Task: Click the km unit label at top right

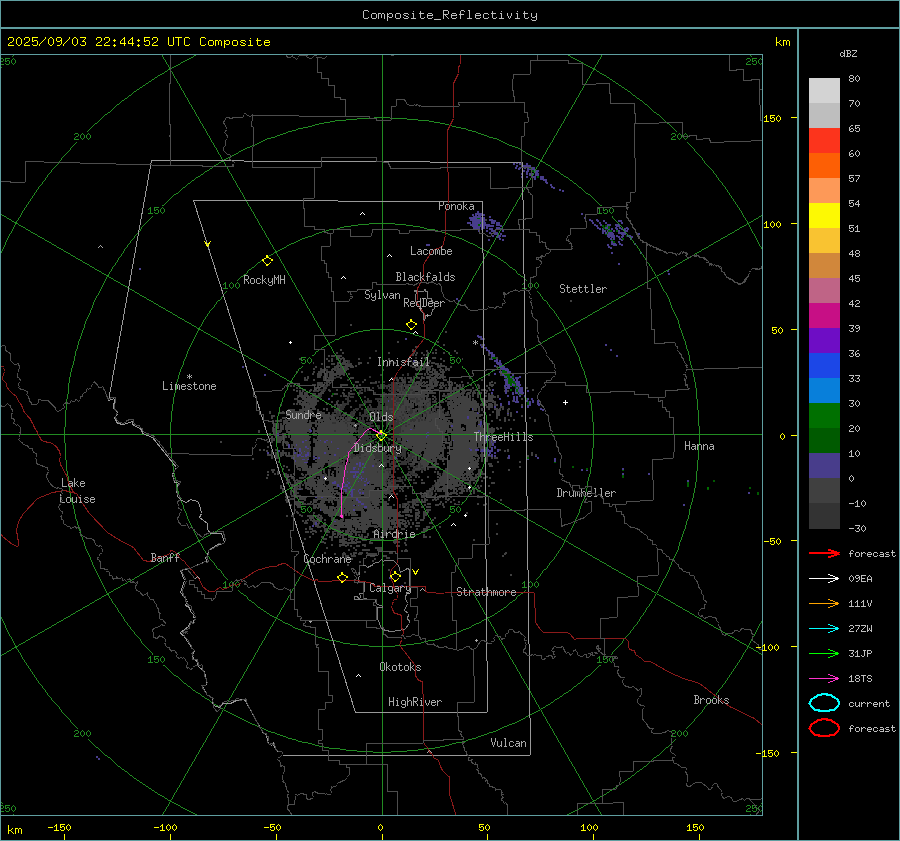Action: tap(782, 42)
